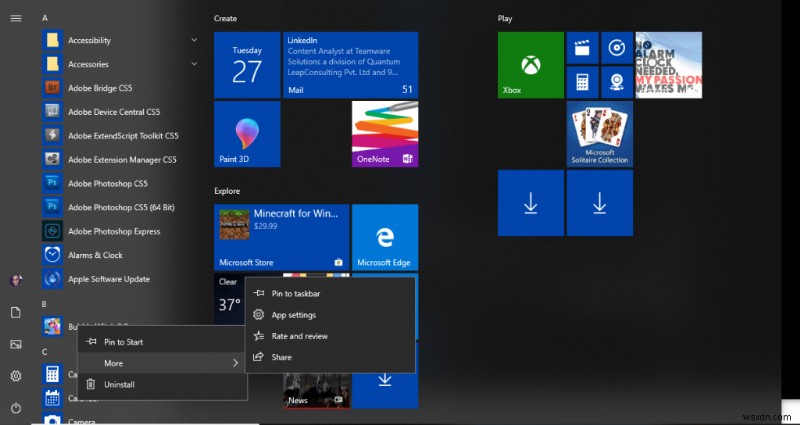800x425 pixels.
Task: Open the Calendar app icon in list
Action: [x=52, y=398]
